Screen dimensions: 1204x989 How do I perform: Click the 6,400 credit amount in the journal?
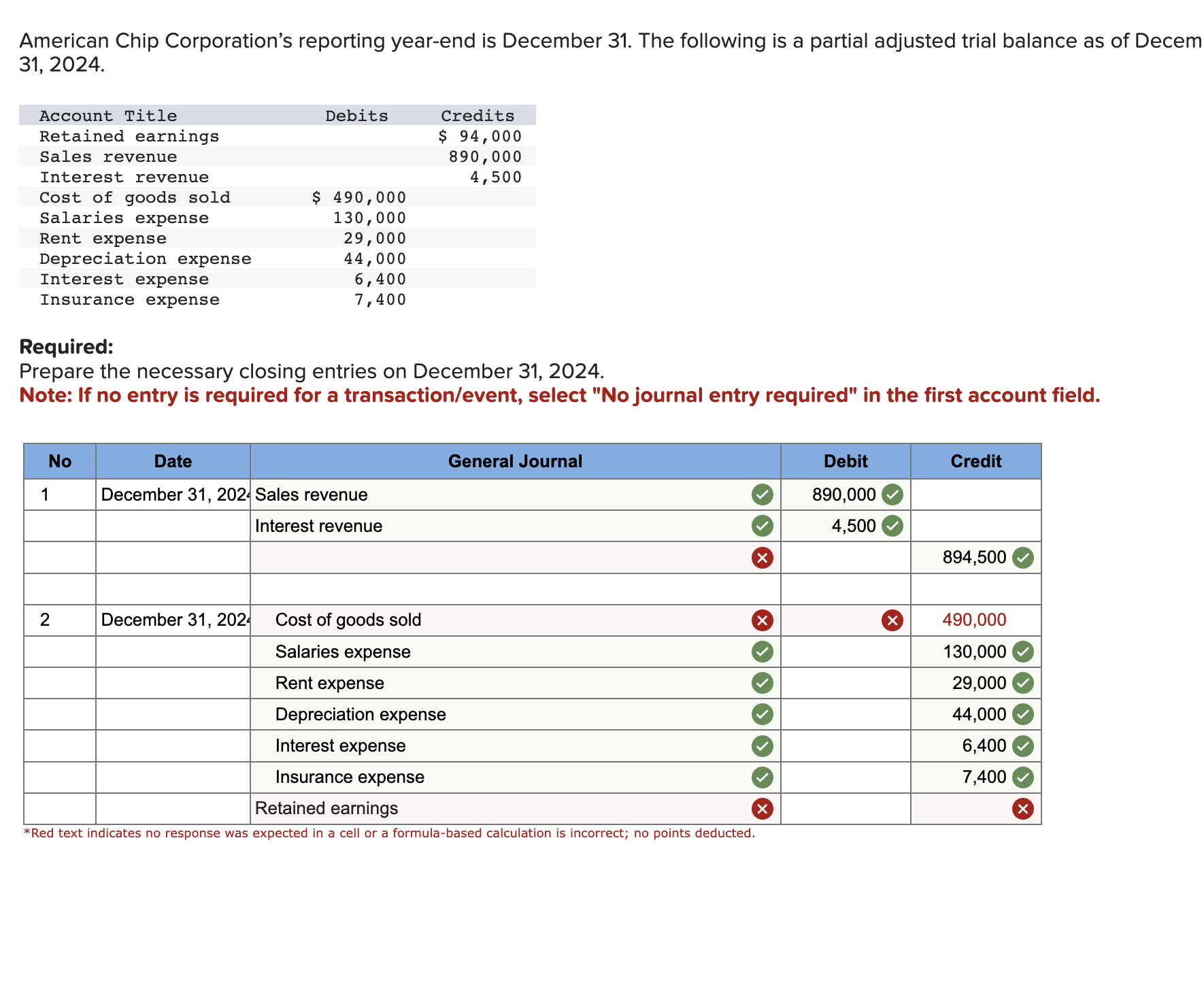click(x=984, y=746)
